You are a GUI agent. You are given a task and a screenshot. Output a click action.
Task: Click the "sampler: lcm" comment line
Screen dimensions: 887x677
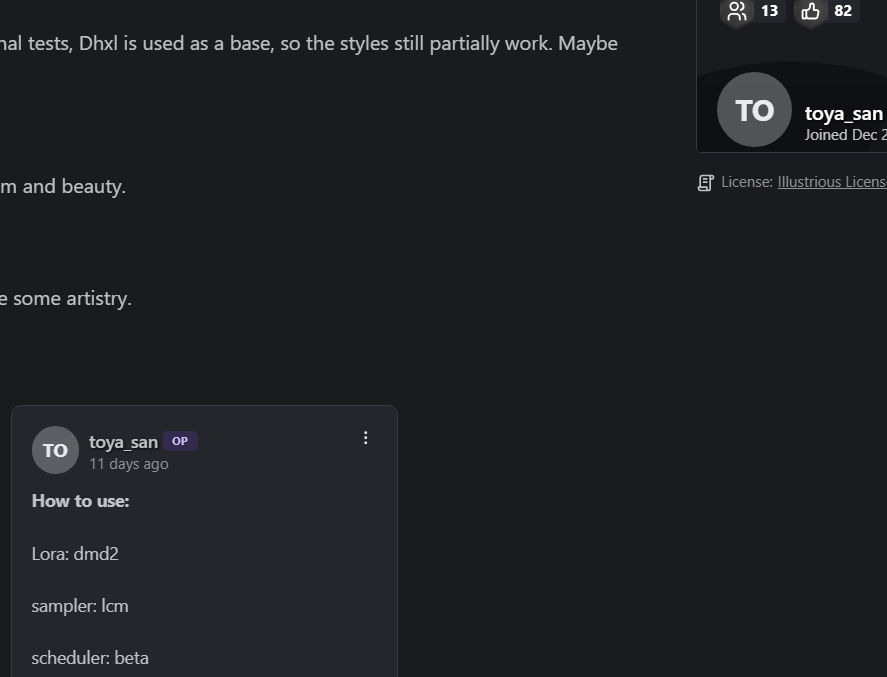[x=80, y=606]
